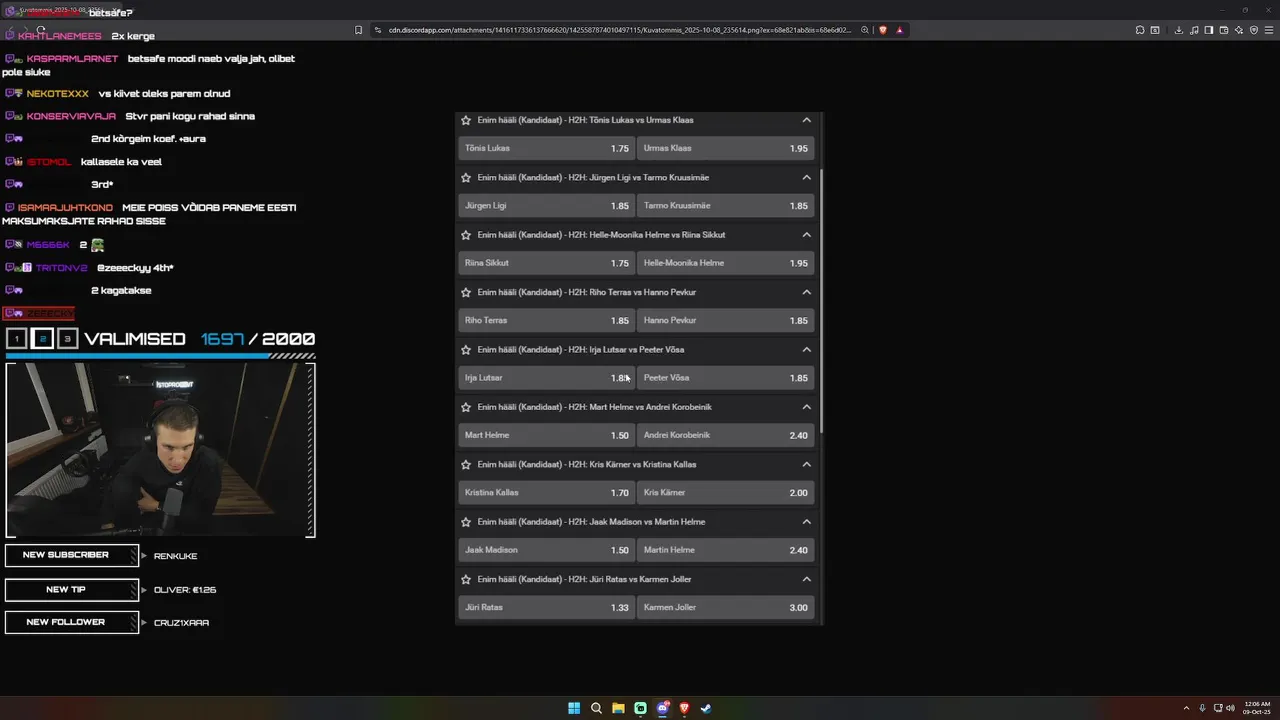
Task: Click the New Follower label
Action: click(x=71, y=622)
